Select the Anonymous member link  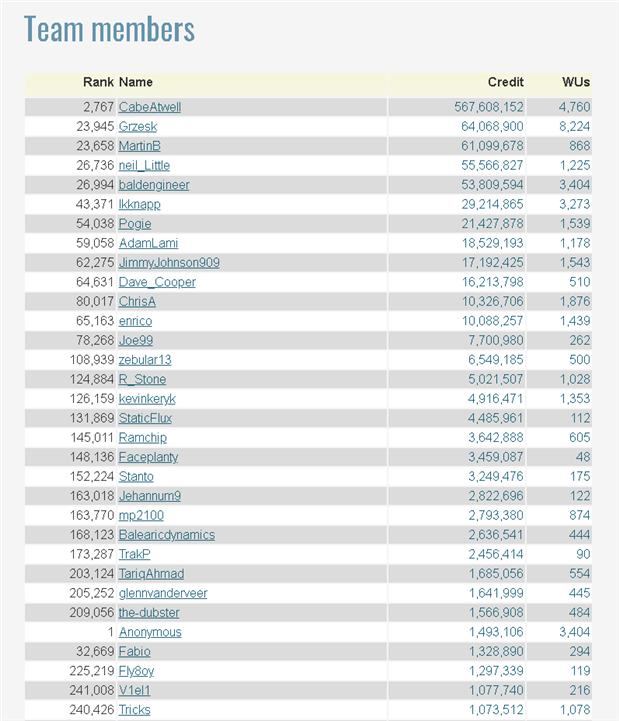point(150,632)
